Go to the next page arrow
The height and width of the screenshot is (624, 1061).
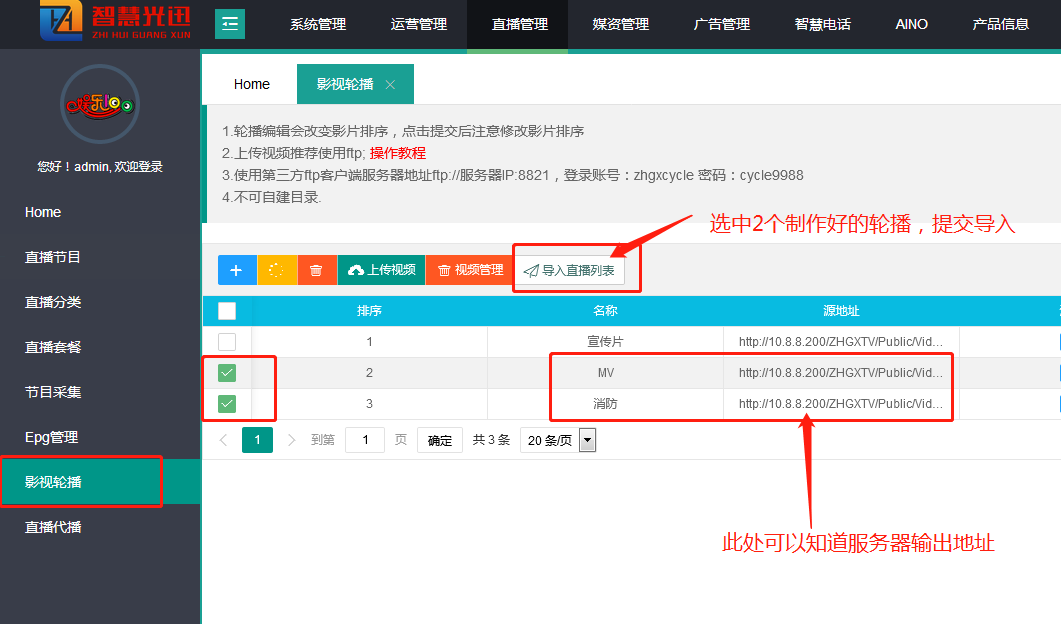pos(291,440)
